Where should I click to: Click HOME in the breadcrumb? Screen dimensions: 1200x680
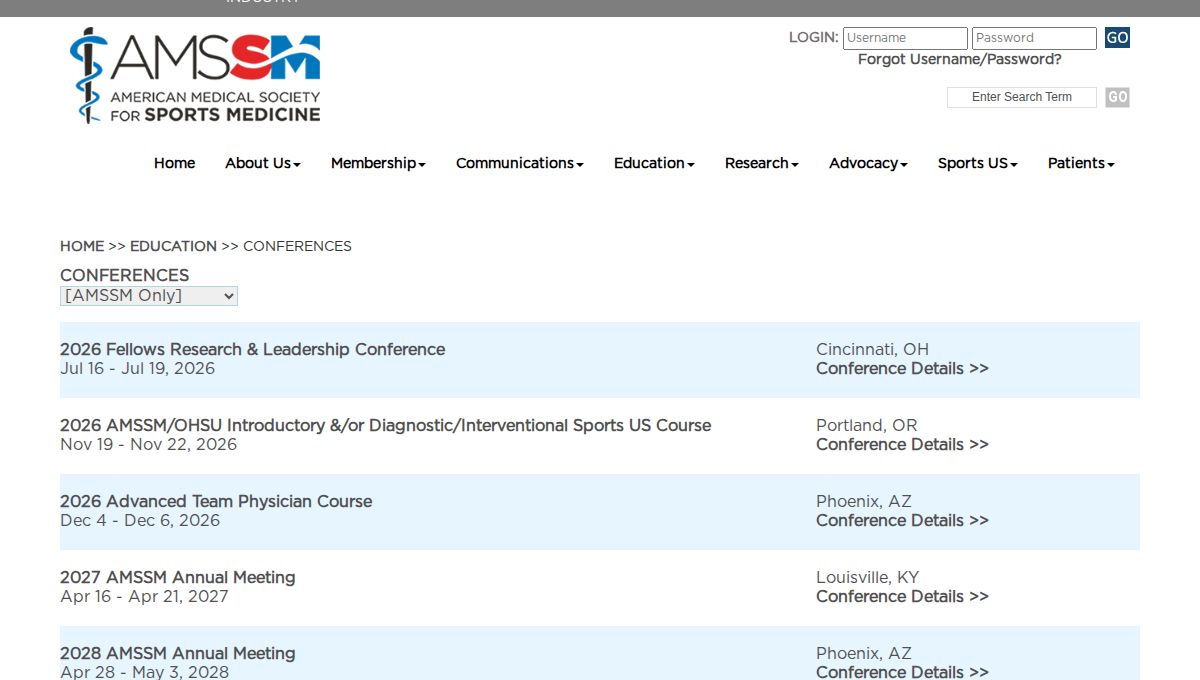pyautogui.click(x=82, y=246)
